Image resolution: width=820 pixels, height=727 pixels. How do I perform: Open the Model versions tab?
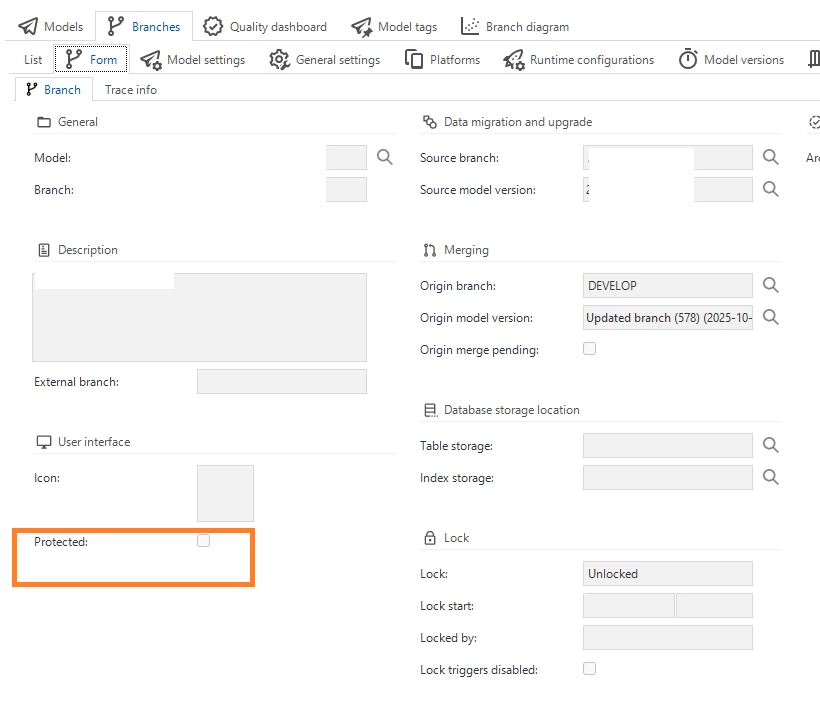click(x=731, y=60)
